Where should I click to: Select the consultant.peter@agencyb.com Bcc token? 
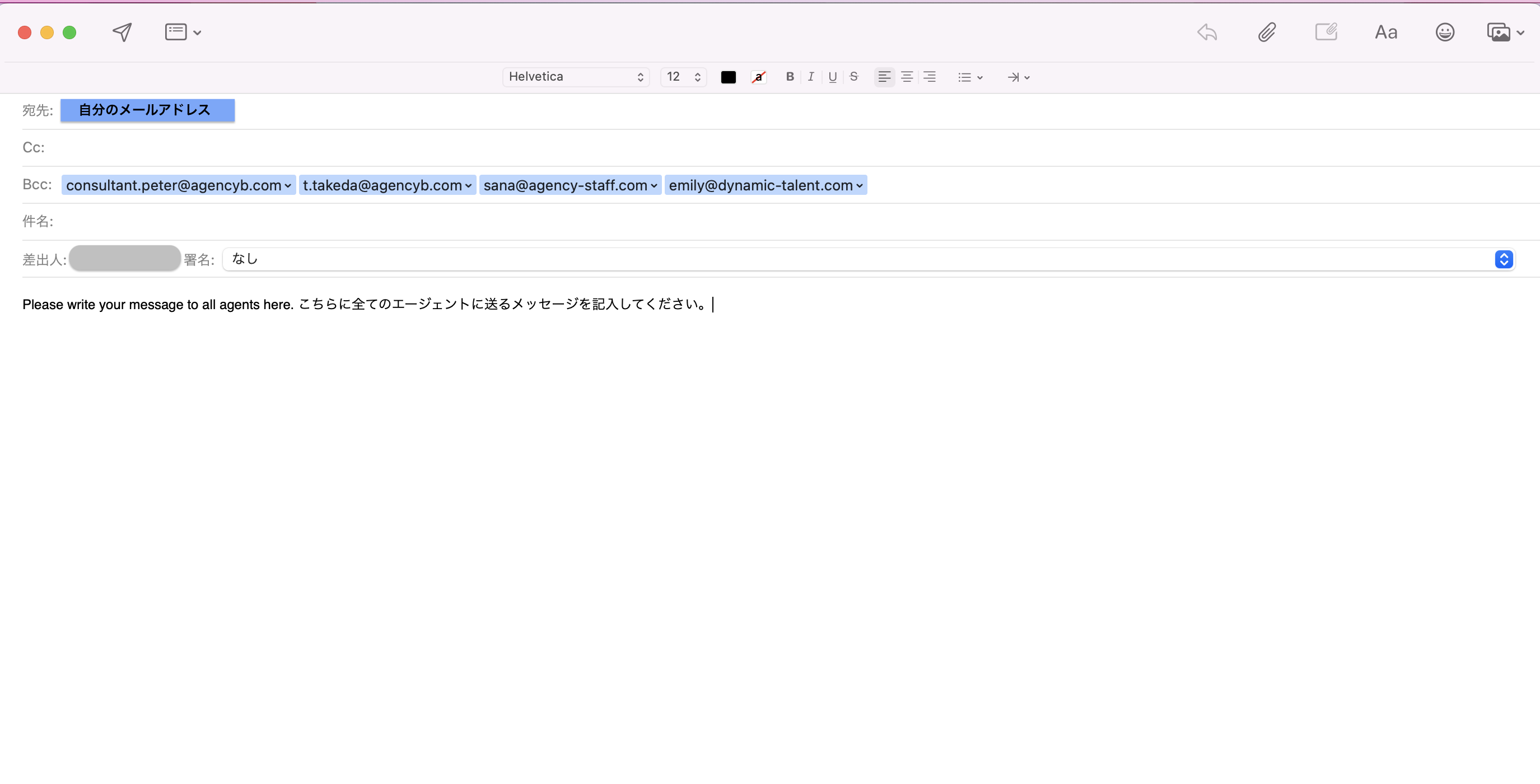(x=177, y=185)
